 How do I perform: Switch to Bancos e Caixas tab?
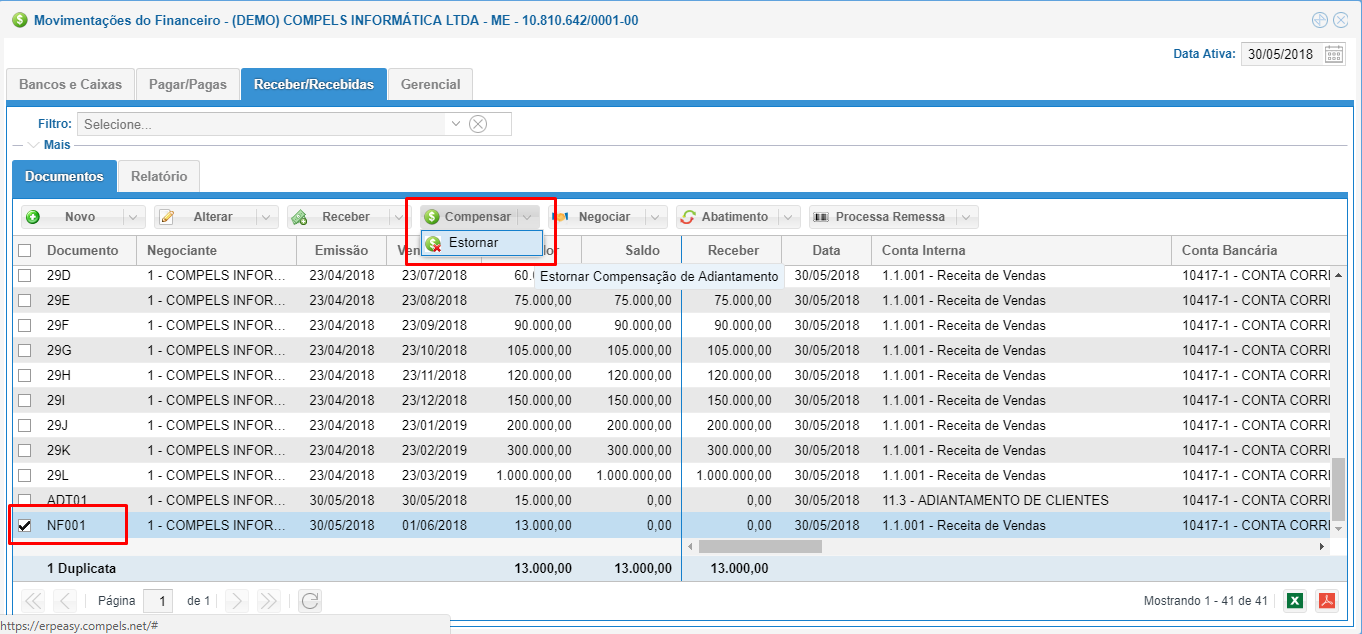coord(70,84)
